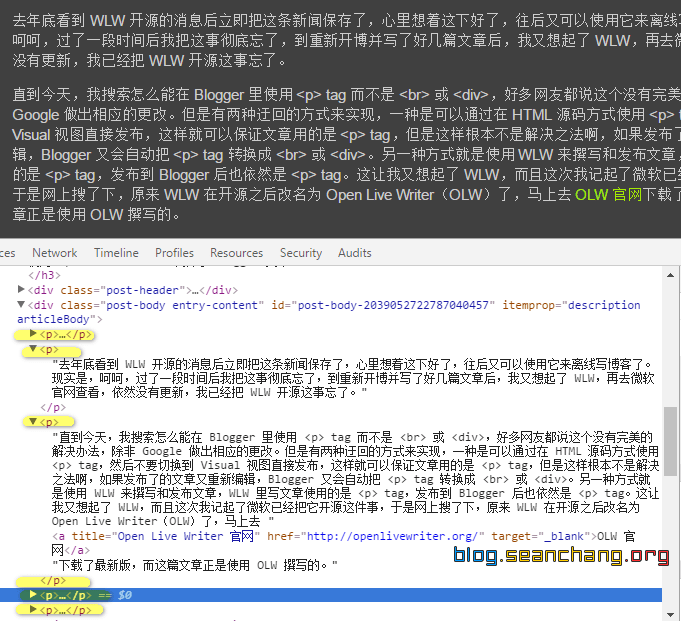Select the closing </h3> tag line
Viewport: 681px width, 621px height.
[x=44, y=275]
